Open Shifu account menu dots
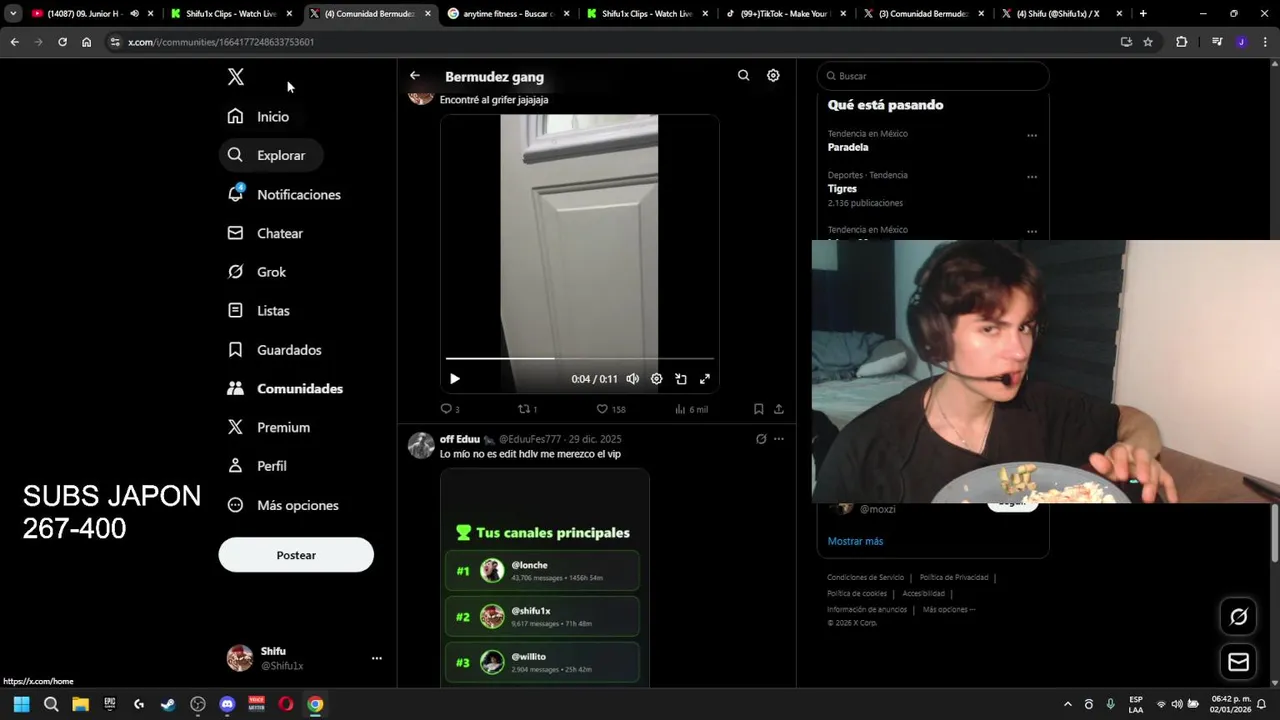 pyautogui.click(x=377, y=658)
